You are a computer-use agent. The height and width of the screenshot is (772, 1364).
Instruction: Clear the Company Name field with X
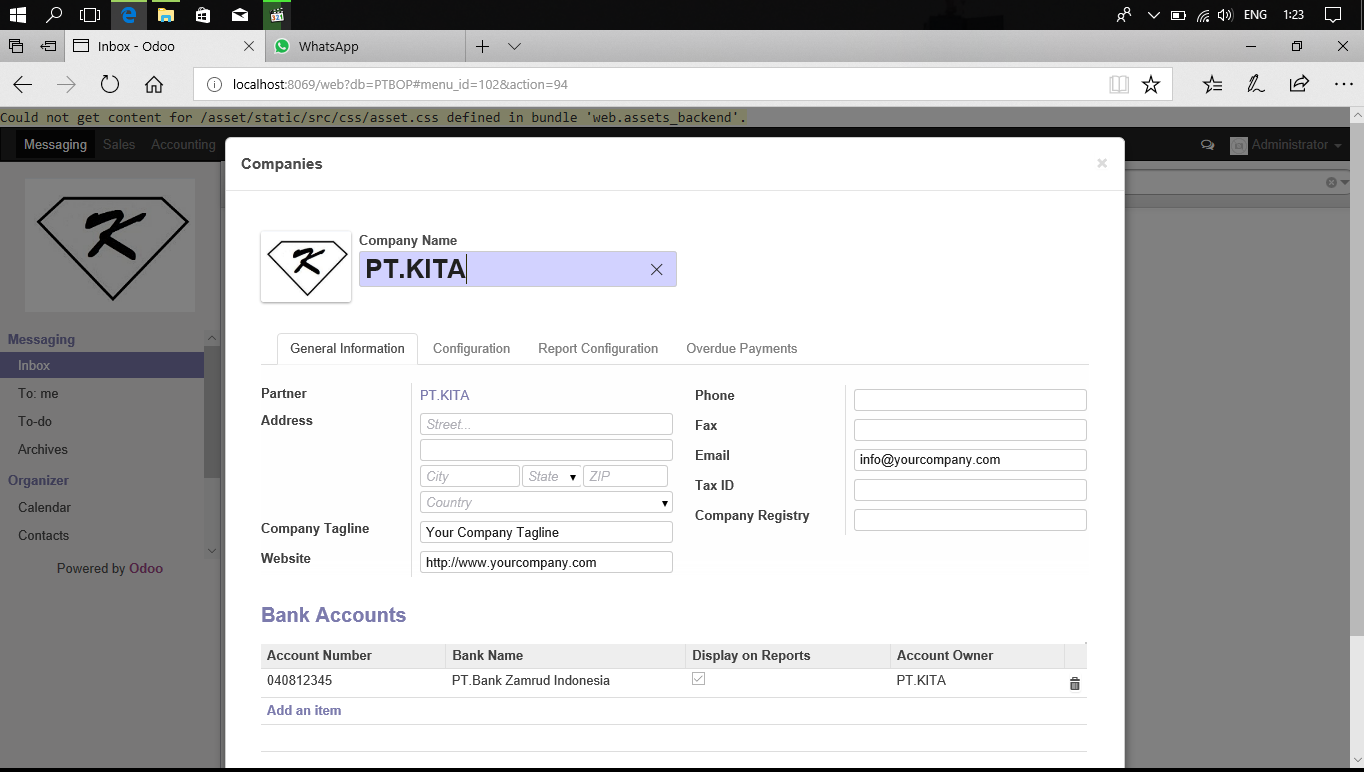(657, 270)
